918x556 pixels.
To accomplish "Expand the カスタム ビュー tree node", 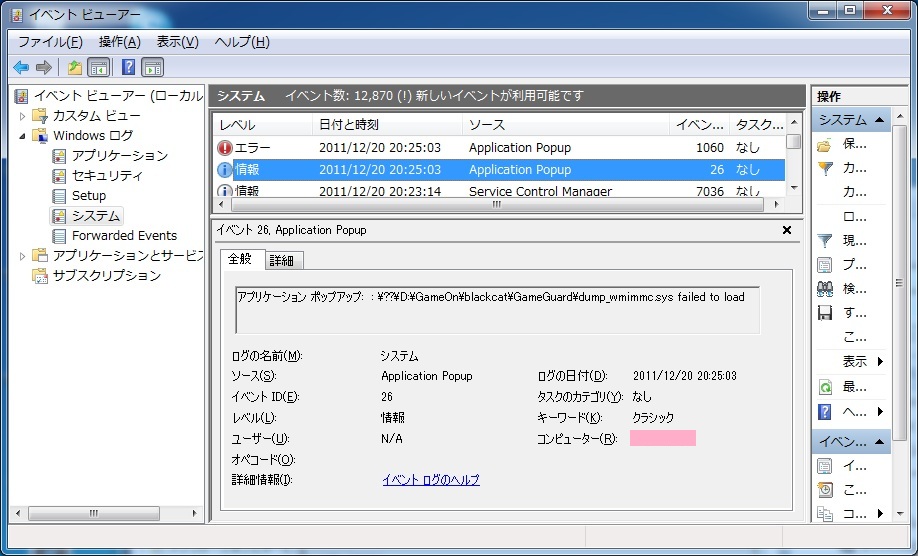I will [23, 116].
